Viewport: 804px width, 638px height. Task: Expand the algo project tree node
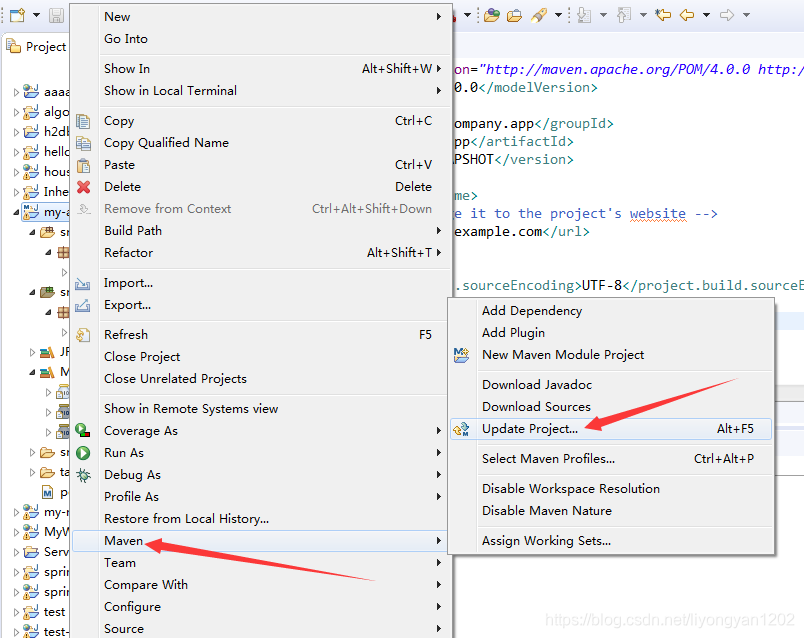(x=16, y=112)
